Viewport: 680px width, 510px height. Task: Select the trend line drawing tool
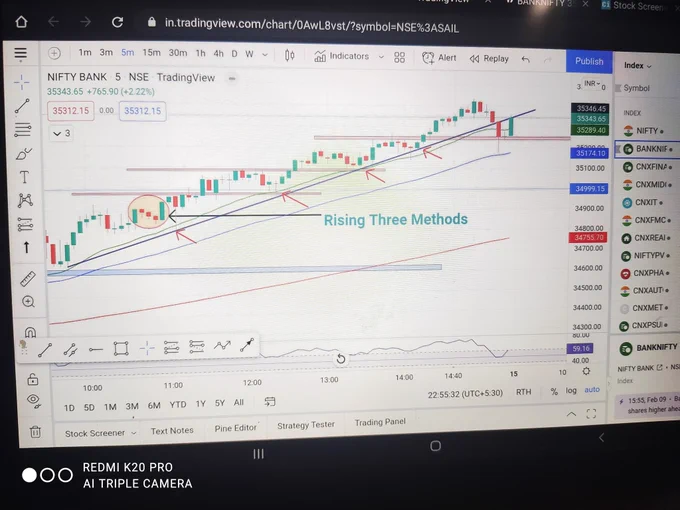(x=22, y=105)
